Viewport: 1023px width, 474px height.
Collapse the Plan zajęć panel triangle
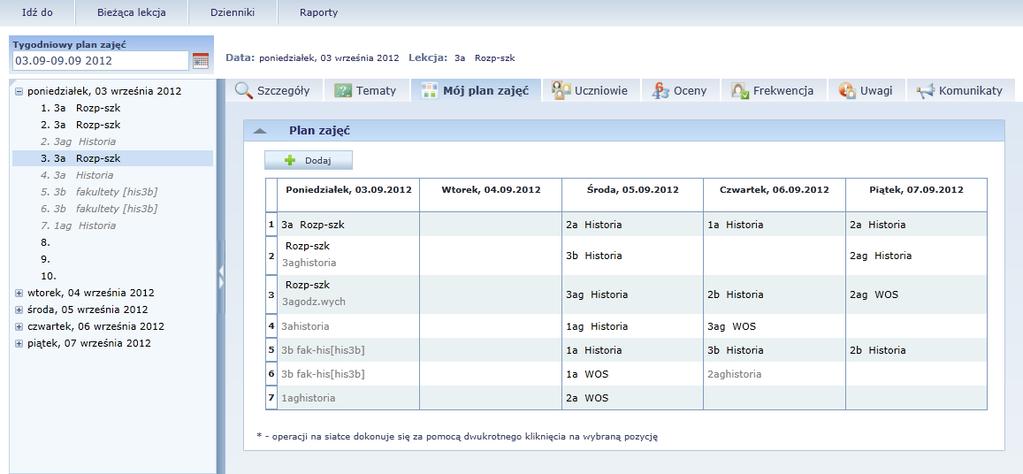[260, 131]
